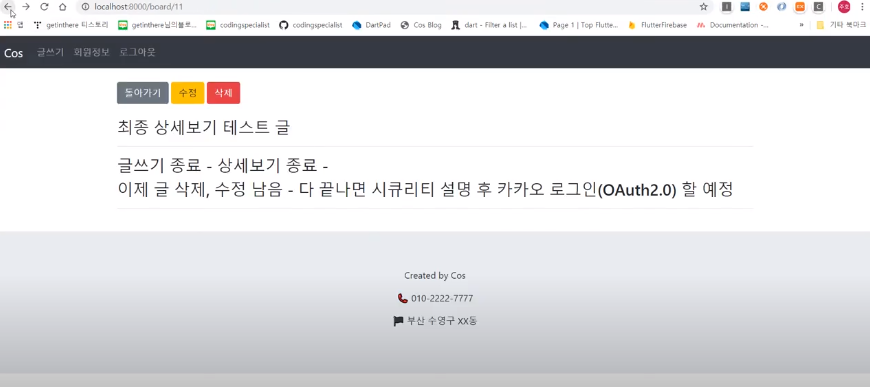Expand the hidden bookmarks chevron

point(801,25)
